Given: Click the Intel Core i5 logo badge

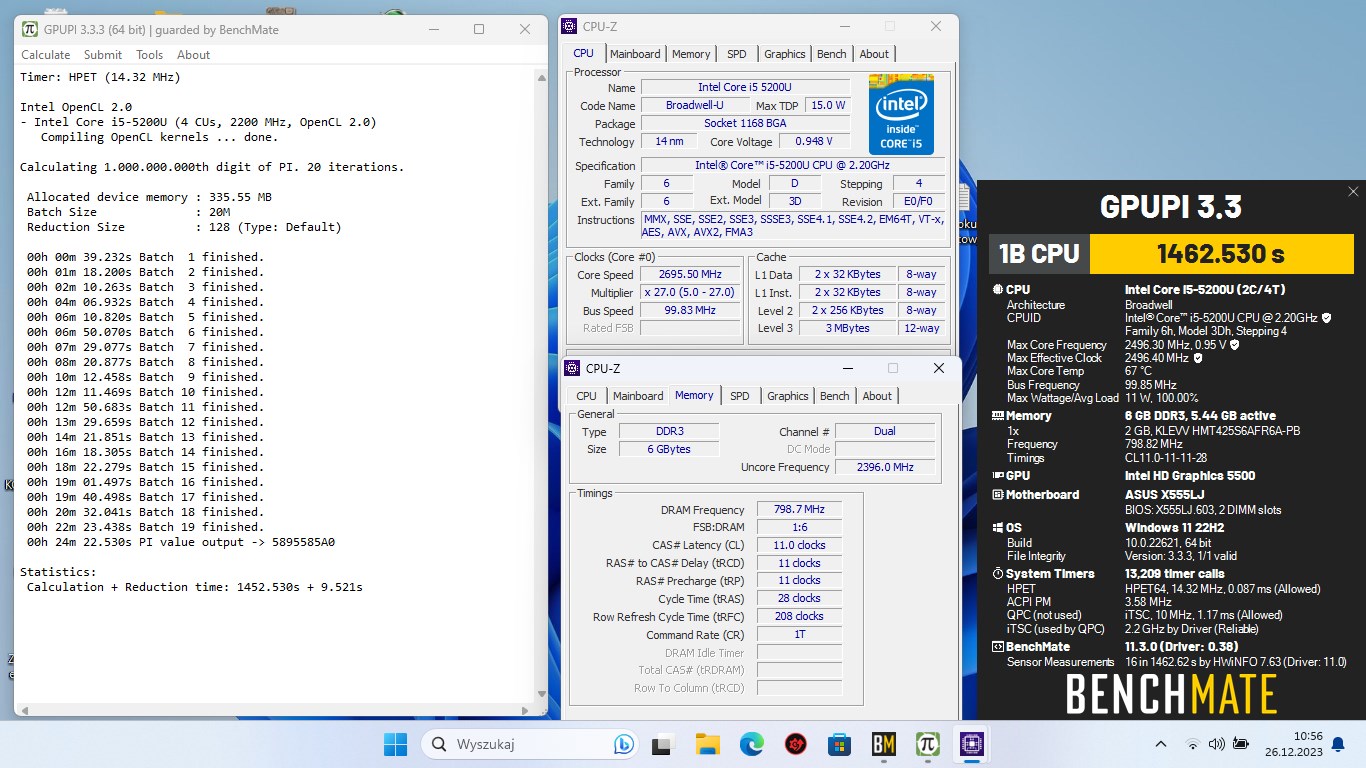Looking at the screenshot, I should tap(901, 114).
